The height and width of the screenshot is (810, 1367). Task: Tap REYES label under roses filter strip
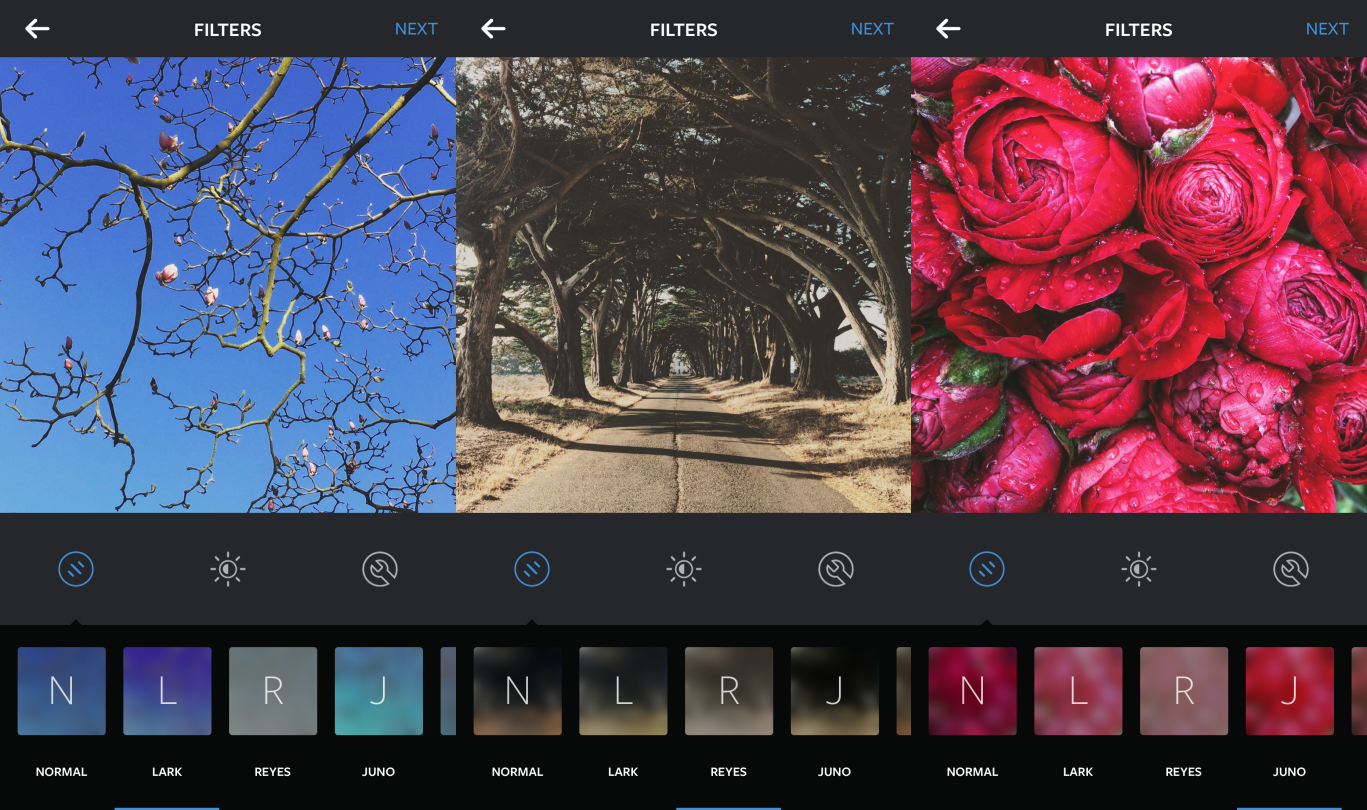pyautogui.click(x=1184, y=772)
